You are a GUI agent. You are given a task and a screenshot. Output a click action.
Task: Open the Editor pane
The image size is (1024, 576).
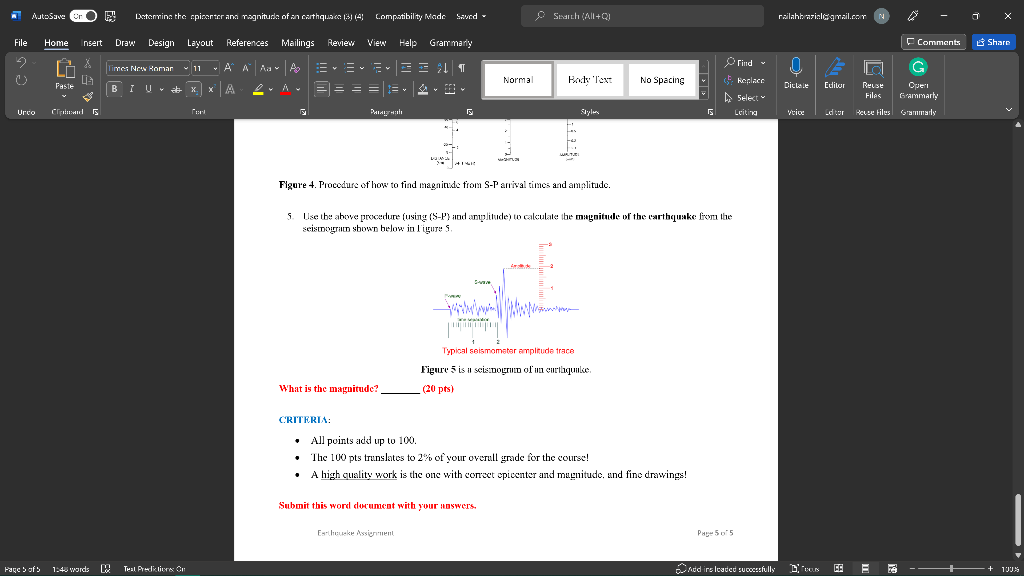pos(835,73)
